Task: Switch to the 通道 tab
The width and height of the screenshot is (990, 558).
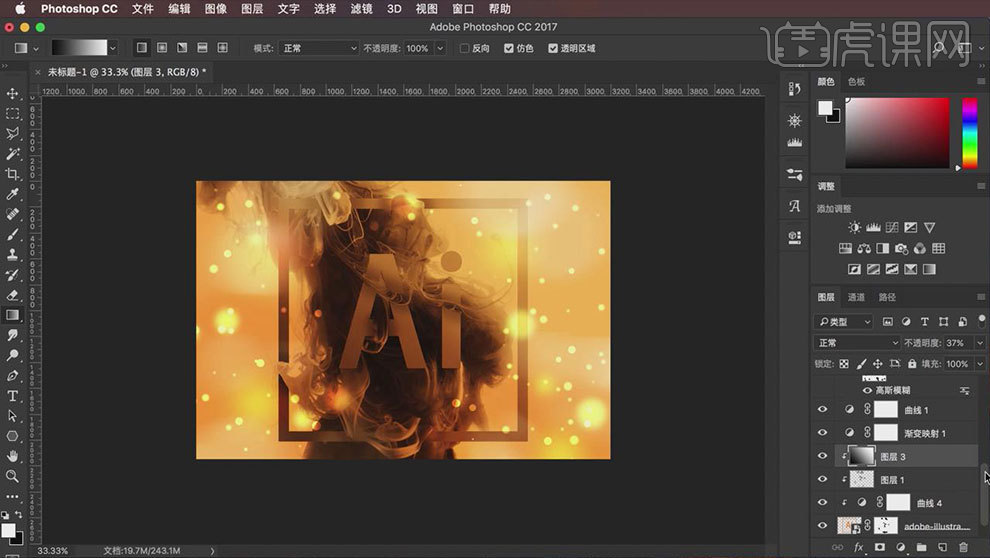Action: [856, 297]
